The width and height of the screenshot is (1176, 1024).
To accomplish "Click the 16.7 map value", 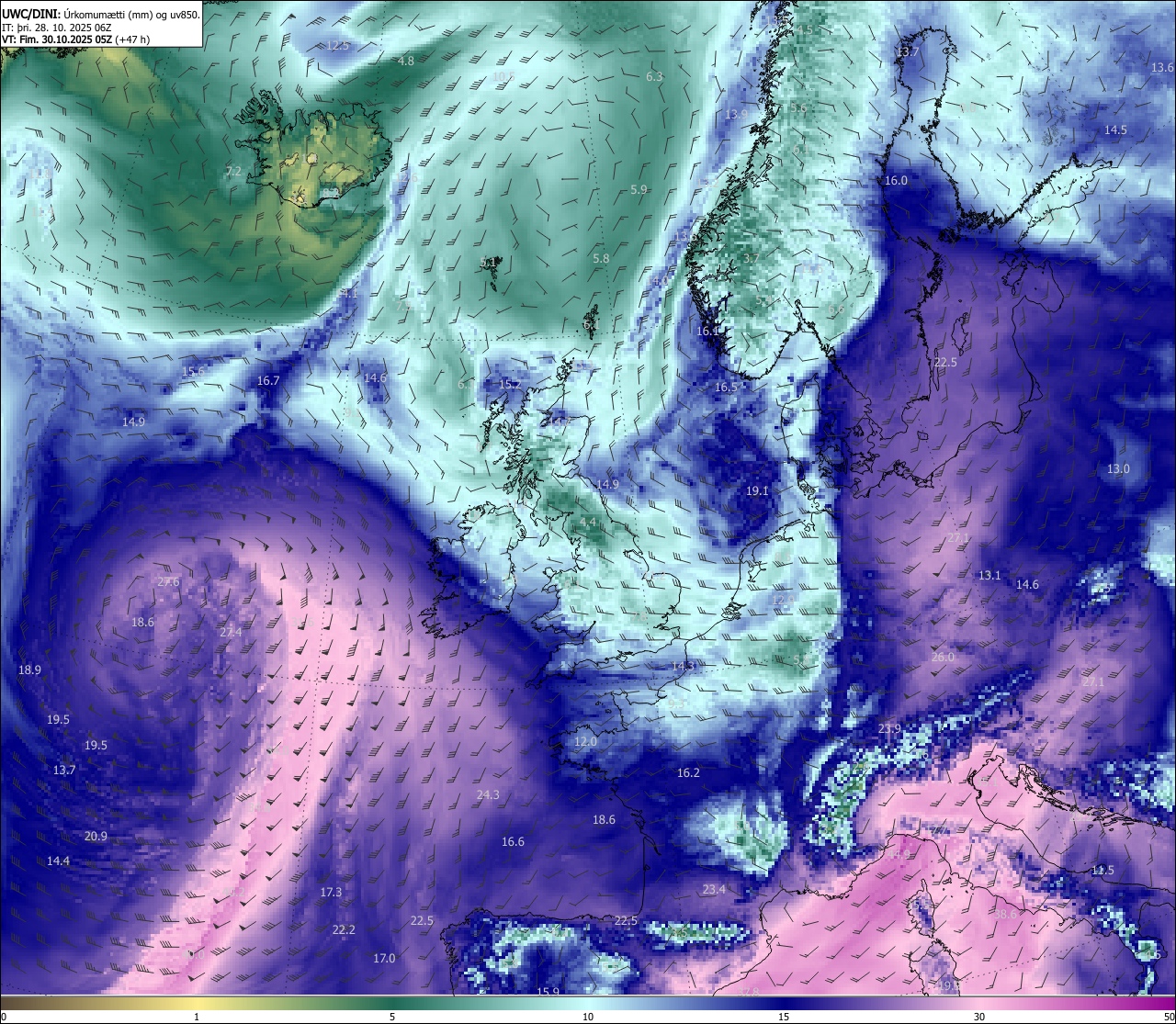I will tap(268, 381).
